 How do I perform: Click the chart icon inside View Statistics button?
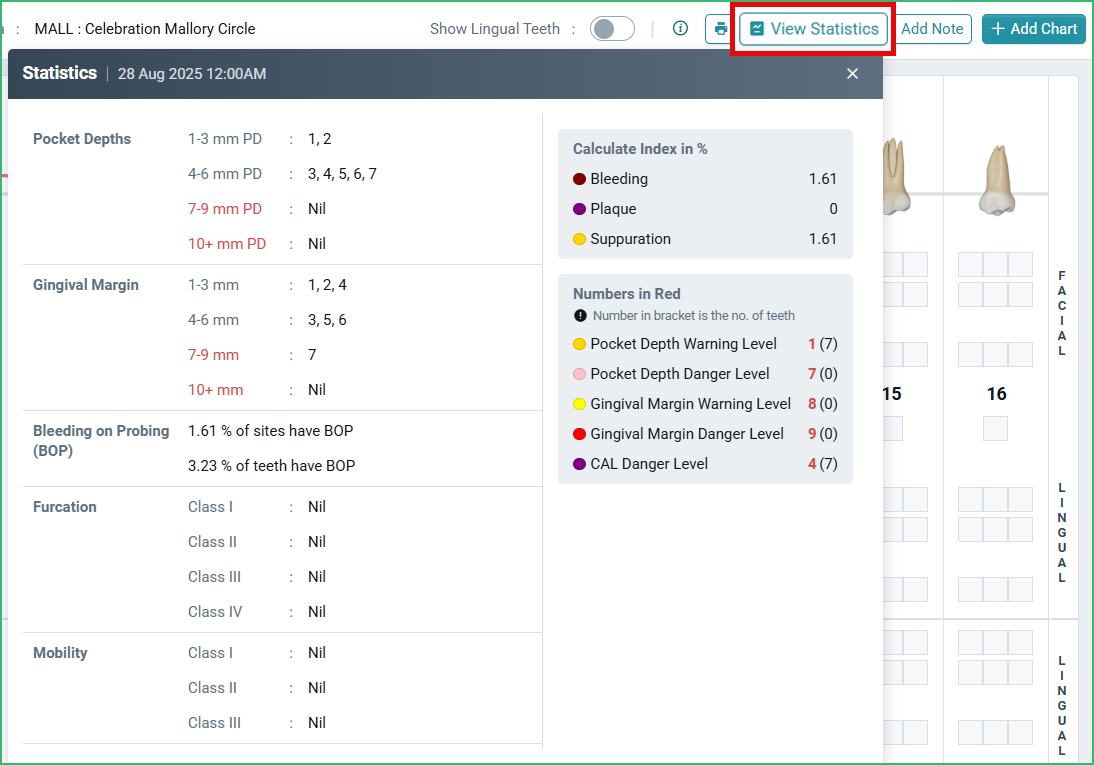[x=756, y=29]
